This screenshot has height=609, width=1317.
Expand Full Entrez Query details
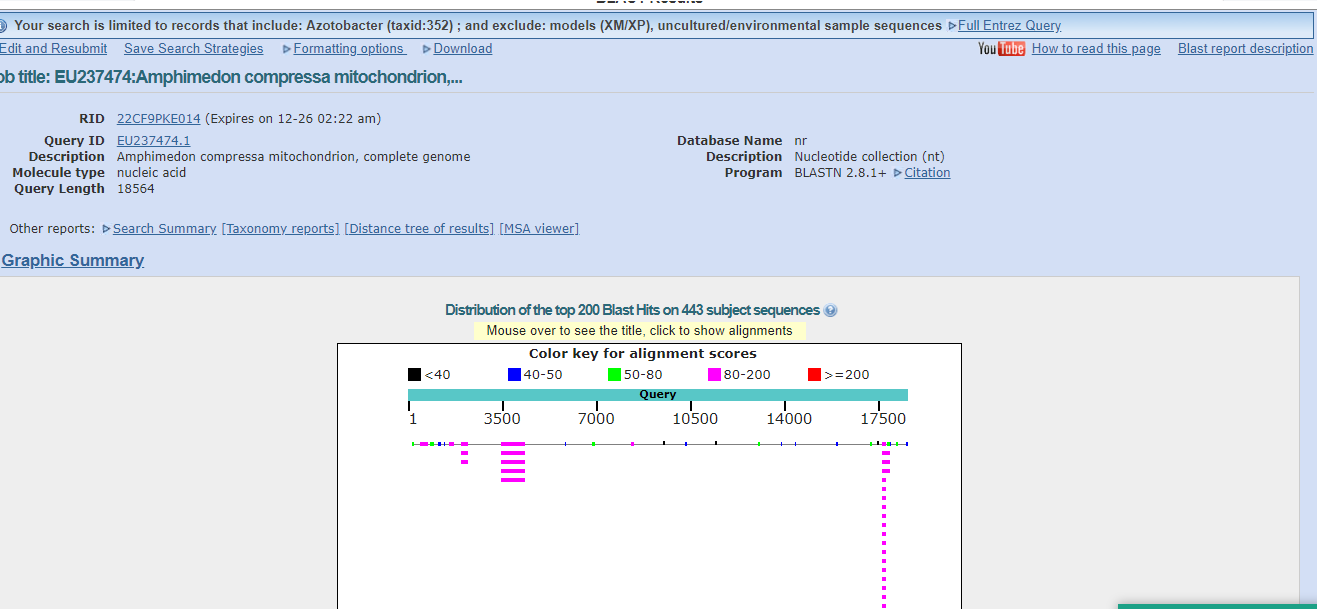(1004, 26)
